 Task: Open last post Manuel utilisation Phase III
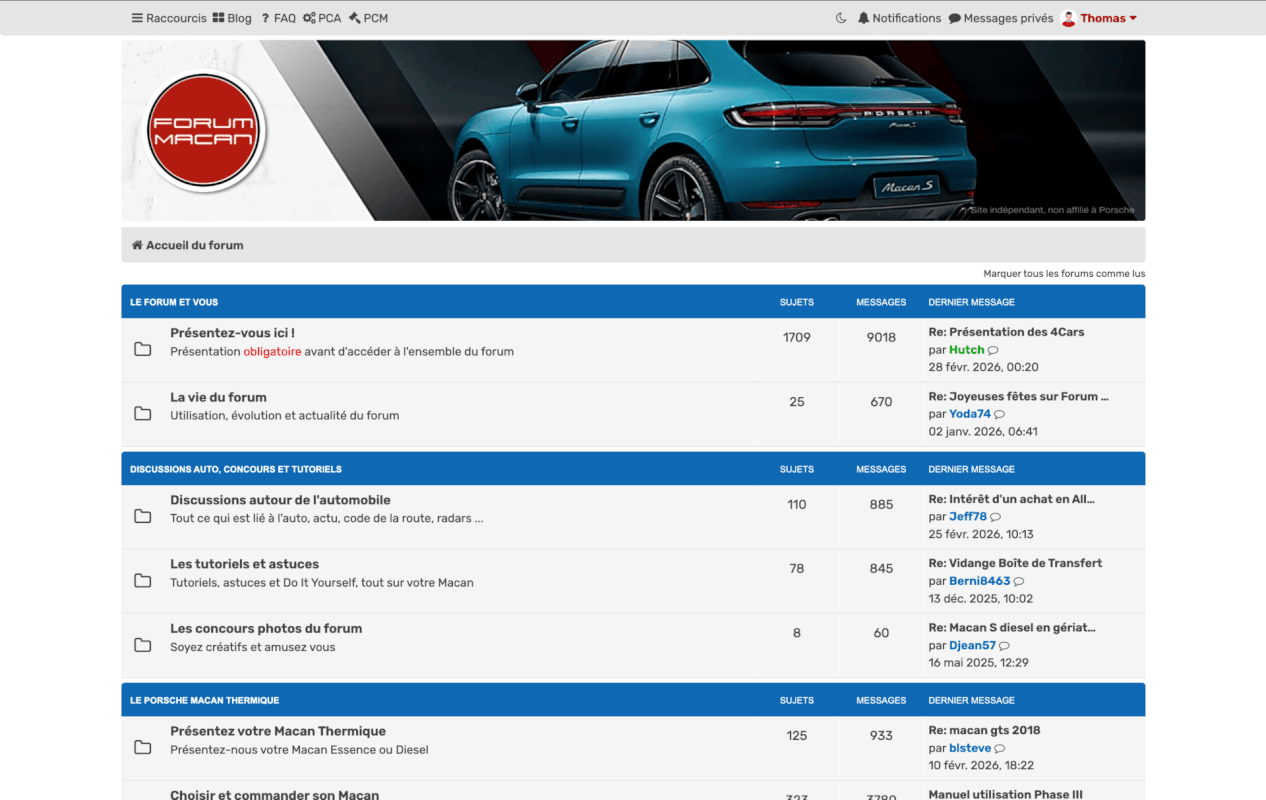pos(1005,794)
